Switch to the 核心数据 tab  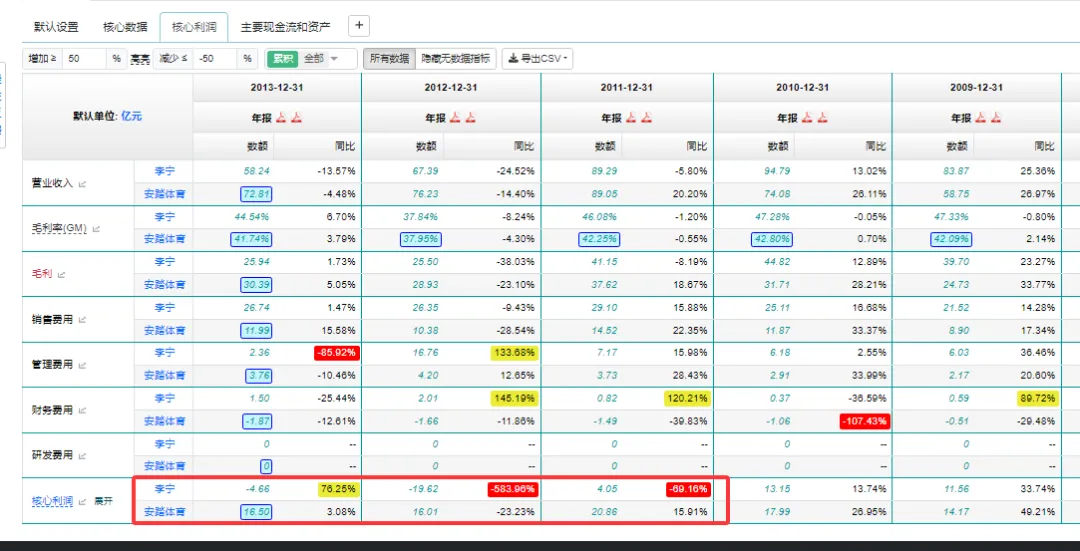(x=125, y=28)
